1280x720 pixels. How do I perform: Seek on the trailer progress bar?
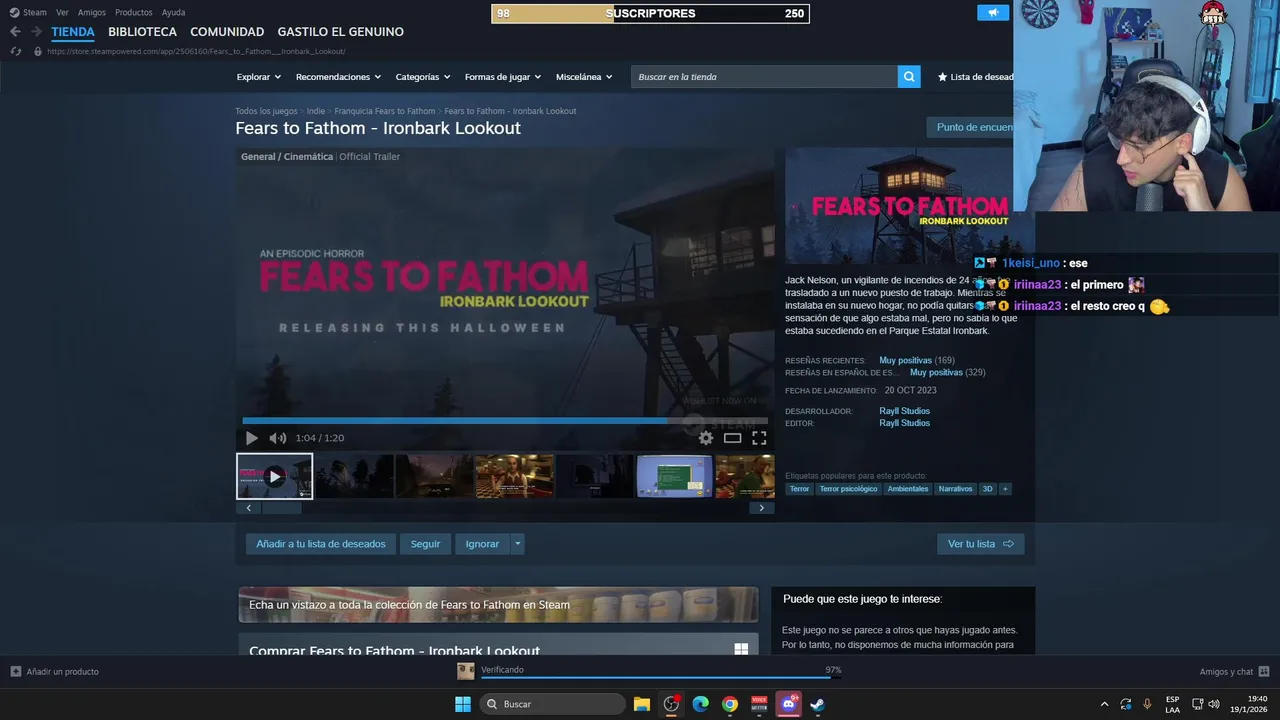[x=505, y=421]
